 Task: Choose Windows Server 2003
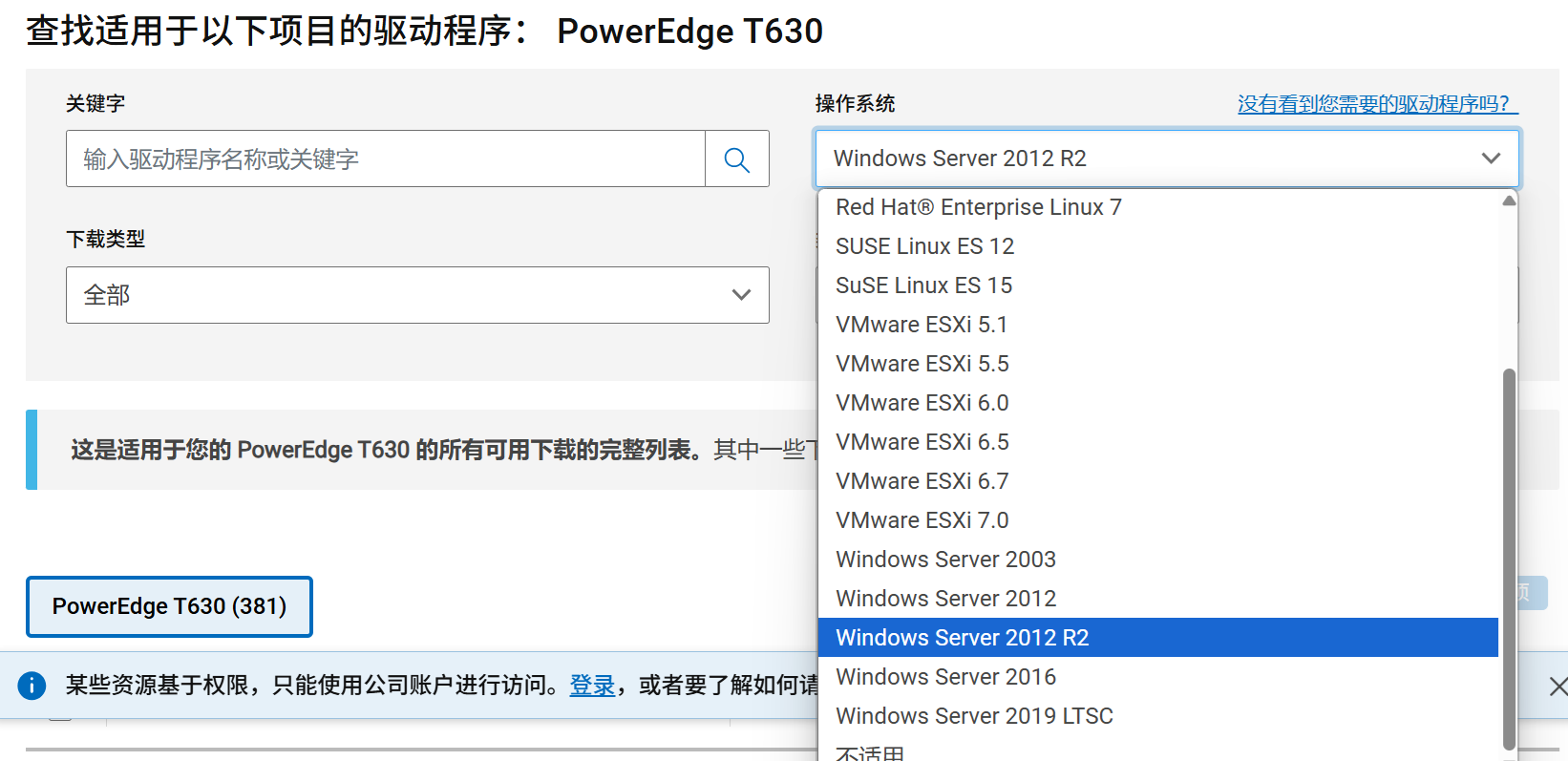944,559
